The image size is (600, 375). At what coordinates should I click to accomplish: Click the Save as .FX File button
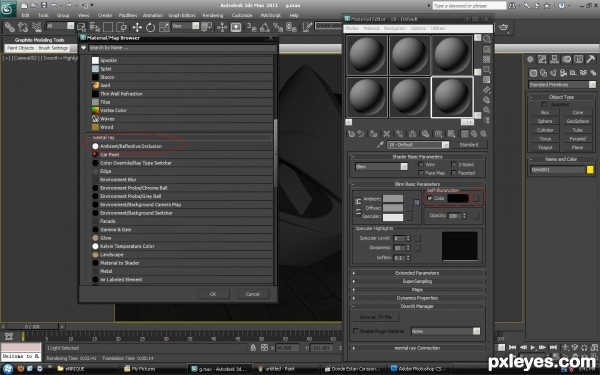pos(375,317)
